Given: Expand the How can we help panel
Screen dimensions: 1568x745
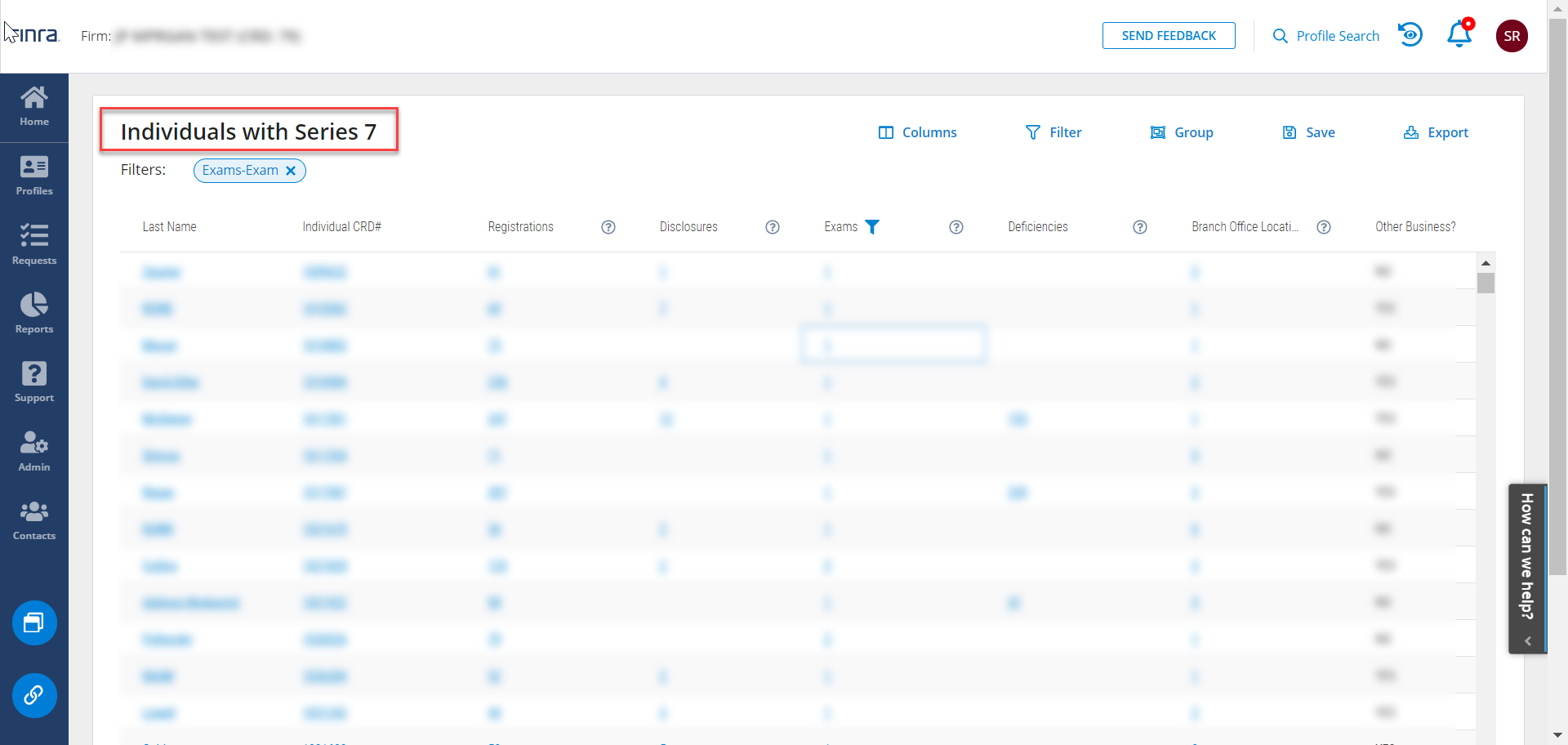Looking at the screenshot, I should pos(1527,641).
